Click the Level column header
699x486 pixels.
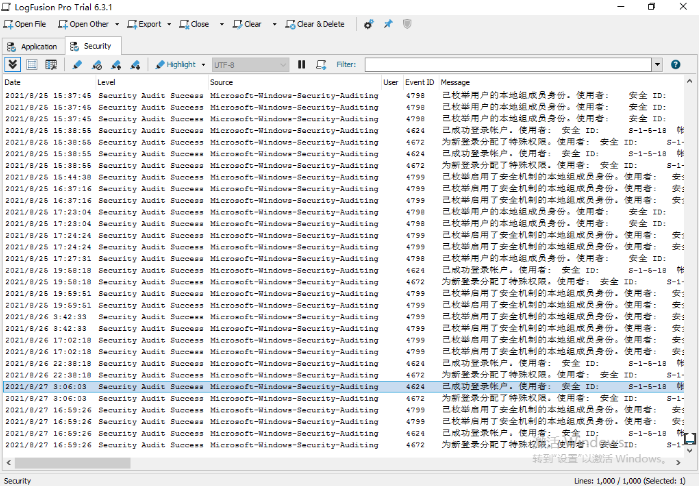coord(152,82)
